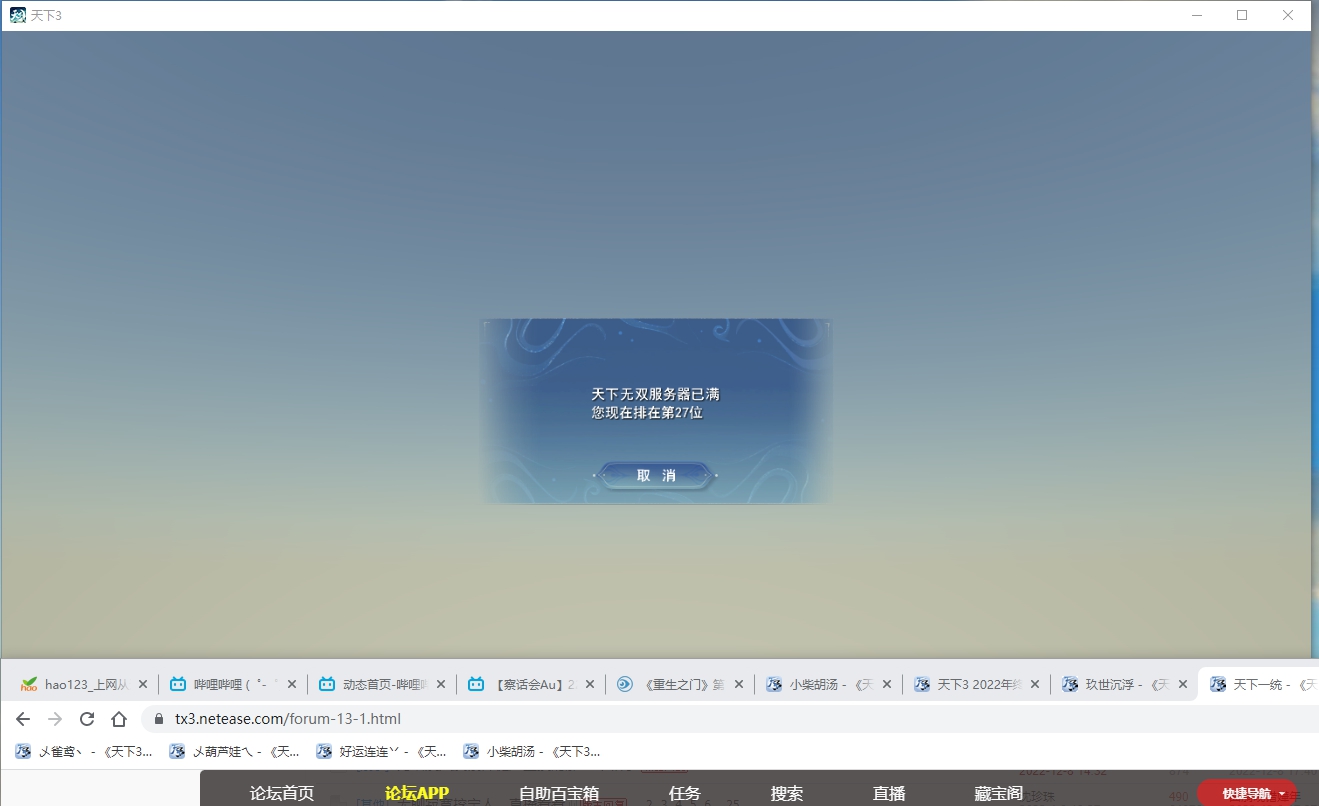The image size is (1319, 806).
Task: Maximize the 天下3 game window
Action: pos(1242,15)
